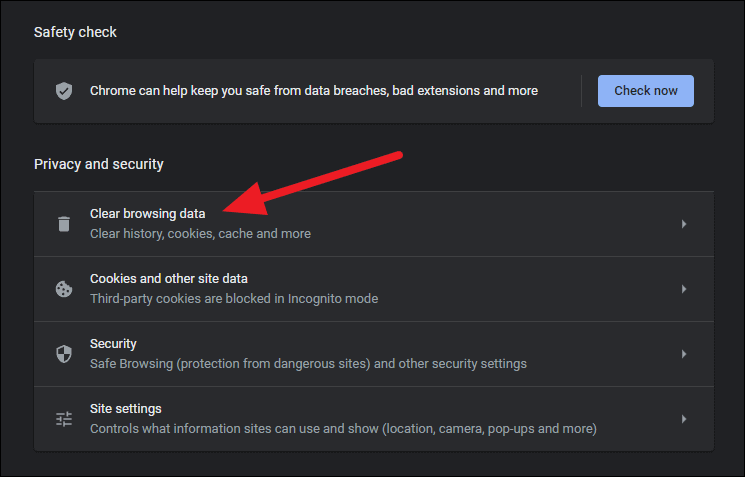
Task: Click the Safe Browsing protection description text
Action: 308,364
